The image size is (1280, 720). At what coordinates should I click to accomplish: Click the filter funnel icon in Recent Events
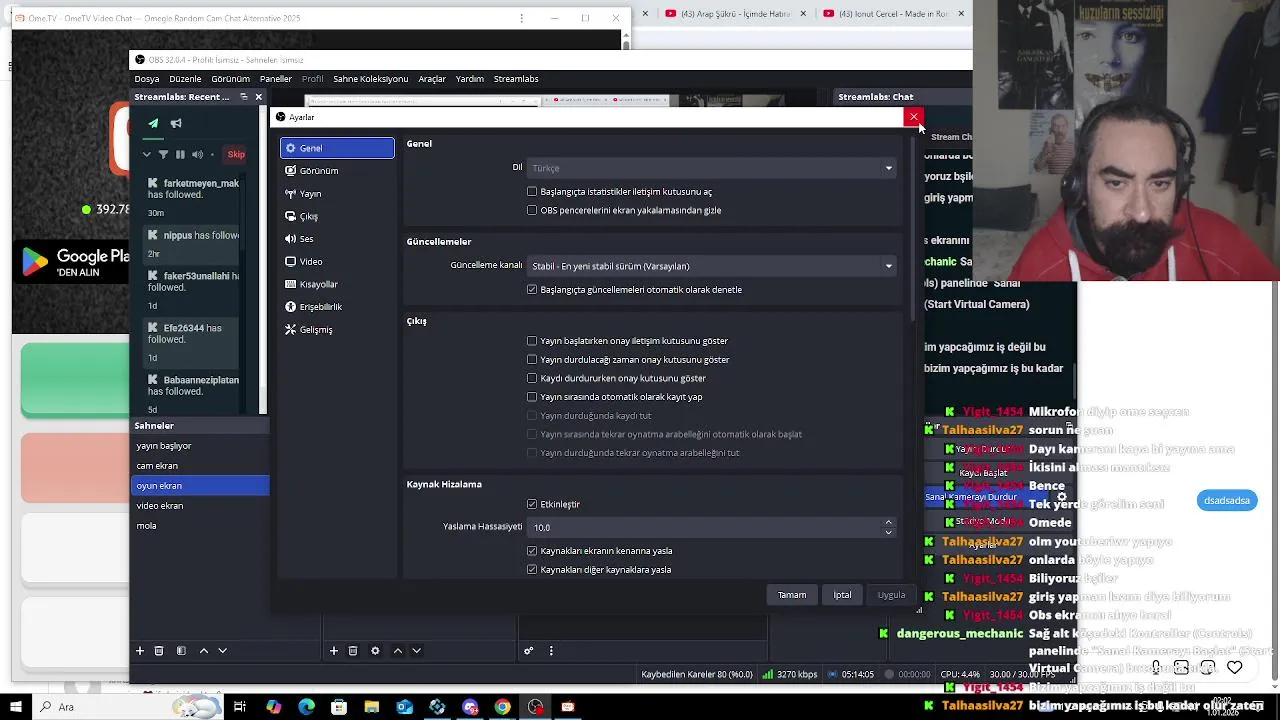coord(163,155)
